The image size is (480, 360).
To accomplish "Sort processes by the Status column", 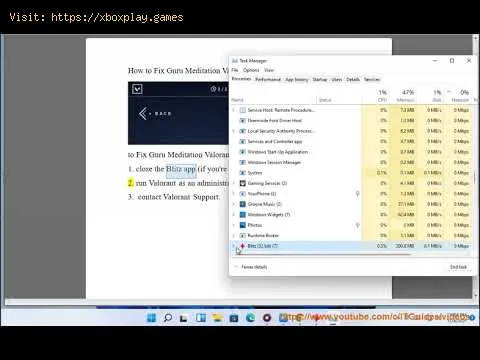I will tap(339, 100).
